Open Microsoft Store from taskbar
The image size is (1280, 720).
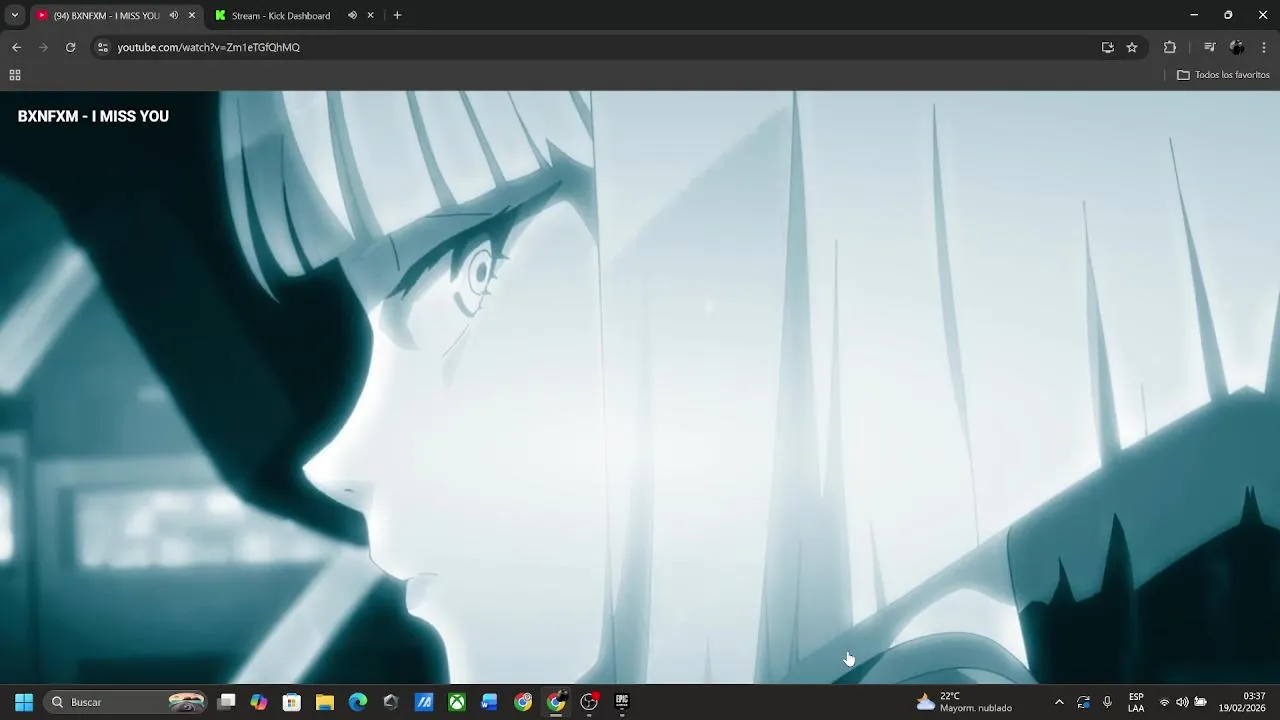point(292,702)
